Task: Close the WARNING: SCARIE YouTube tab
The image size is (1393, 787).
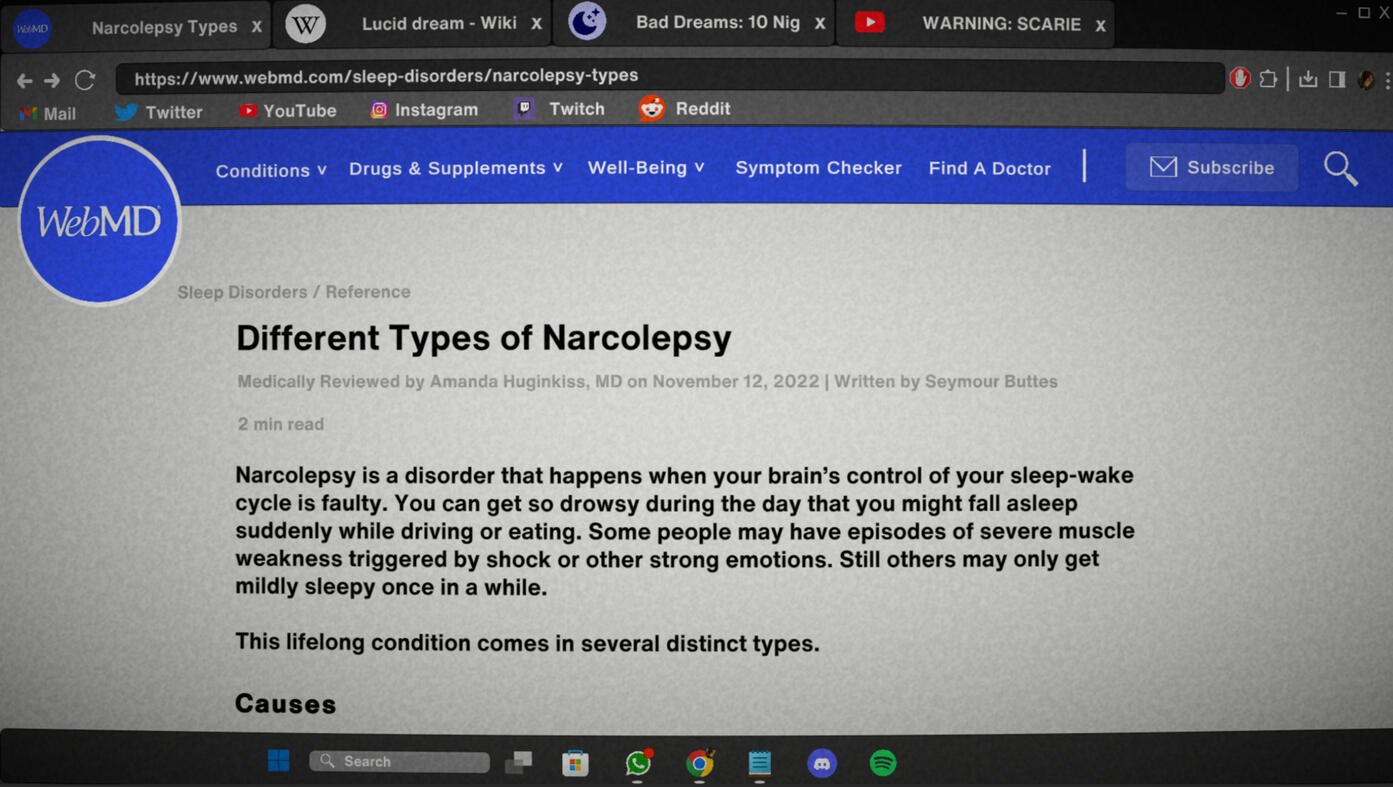Action: [1100, 25]
